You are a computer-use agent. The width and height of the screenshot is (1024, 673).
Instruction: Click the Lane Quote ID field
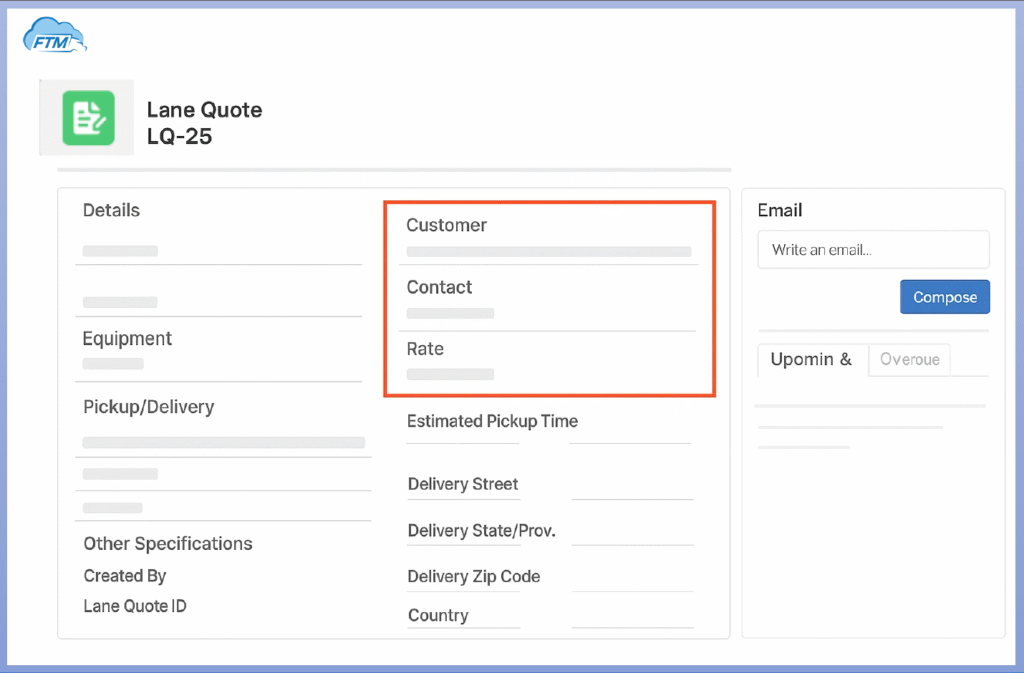tap(135, 606)
